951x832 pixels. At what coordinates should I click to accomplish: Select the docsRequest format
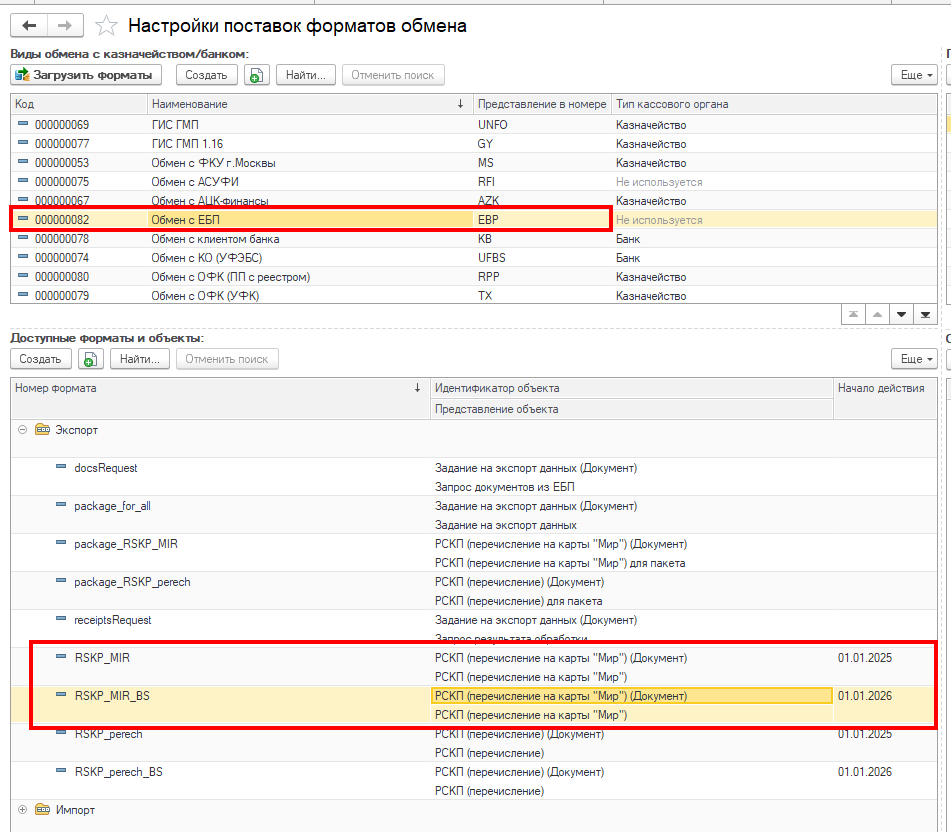(474, 477)
